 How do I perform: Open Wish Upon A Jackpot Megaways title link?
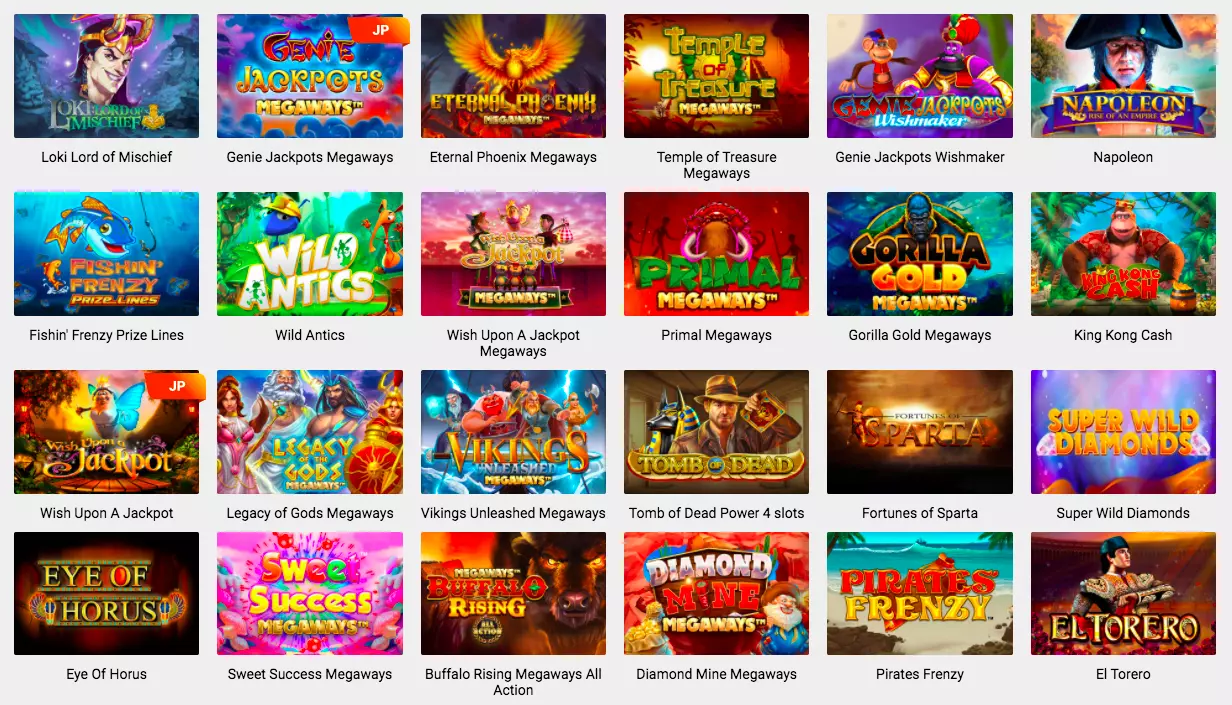(x=513, y=343)
